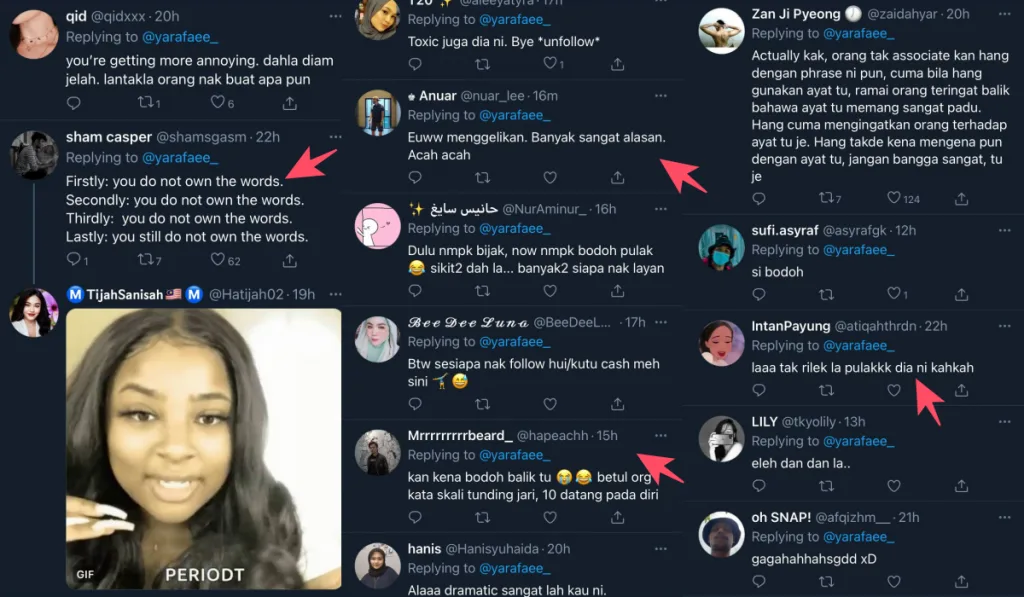This screenshot has width=1024, height=597.
Task: Open Zan Ji Pyeong's profile name
Action: [x=794, y=14]
